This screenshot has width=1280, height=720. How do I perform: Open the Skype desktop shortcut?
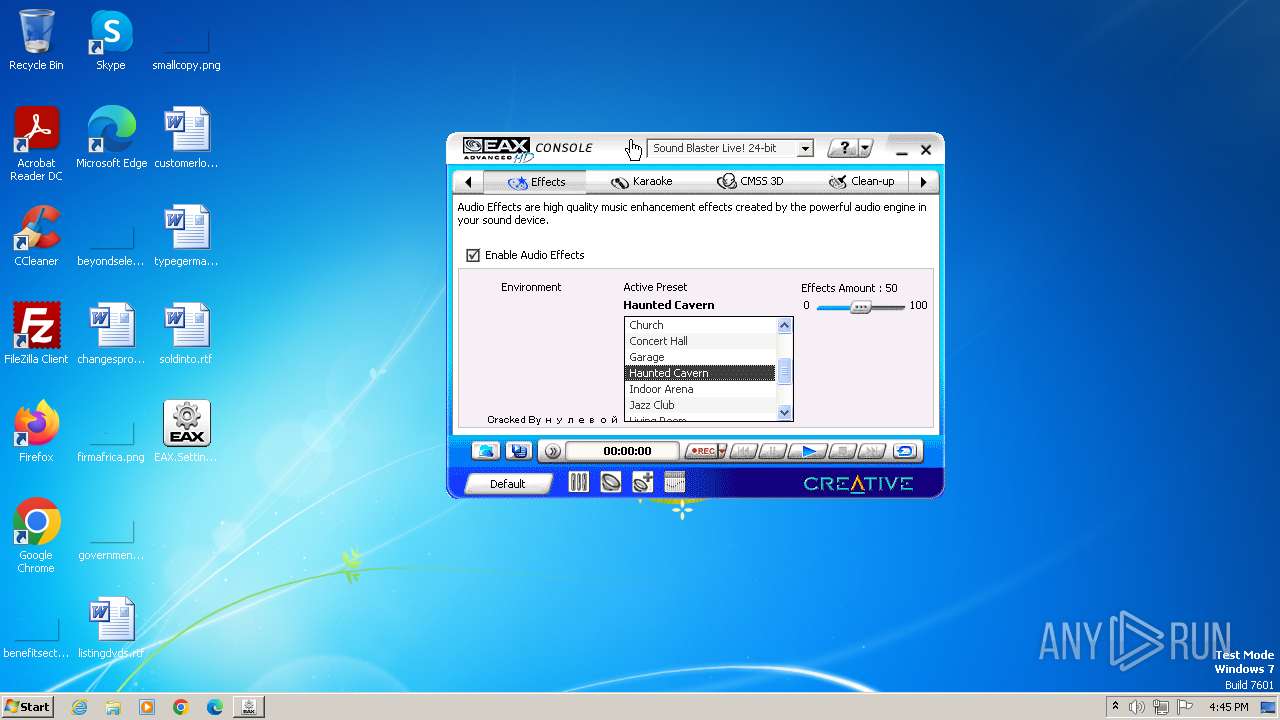pos(110,40)
